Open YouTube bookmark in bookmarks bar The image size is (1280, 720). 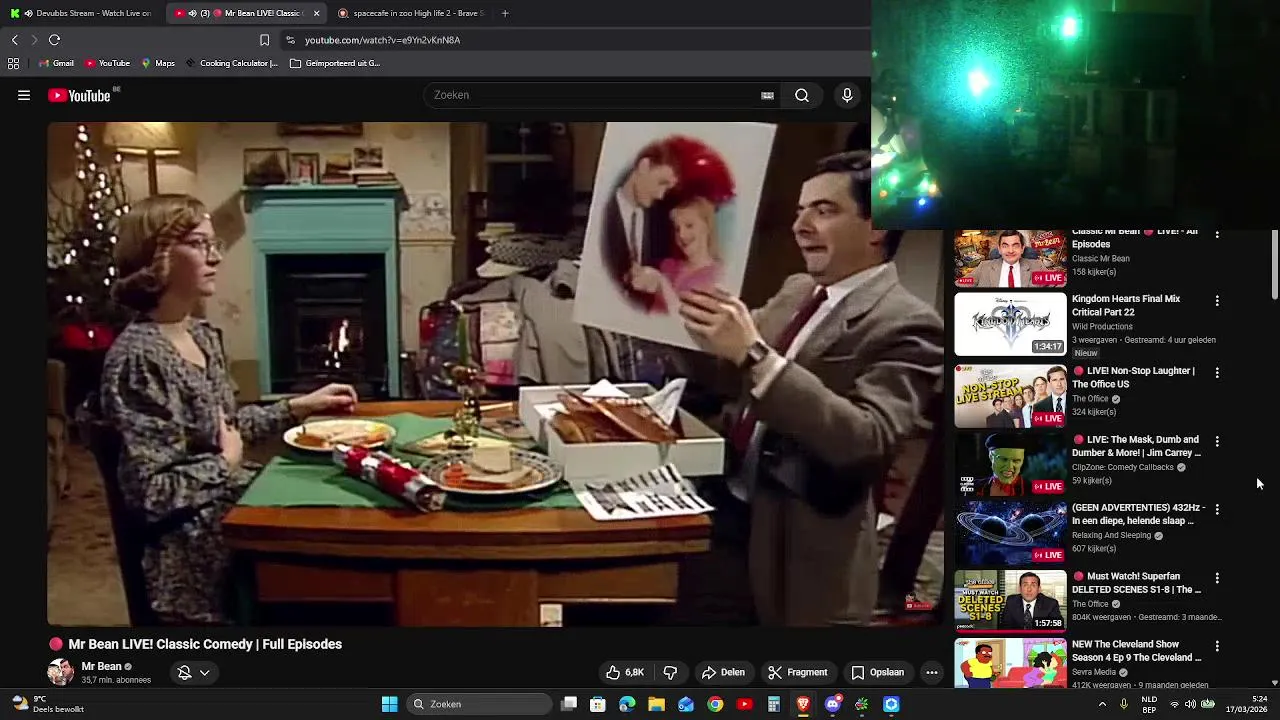107,63
